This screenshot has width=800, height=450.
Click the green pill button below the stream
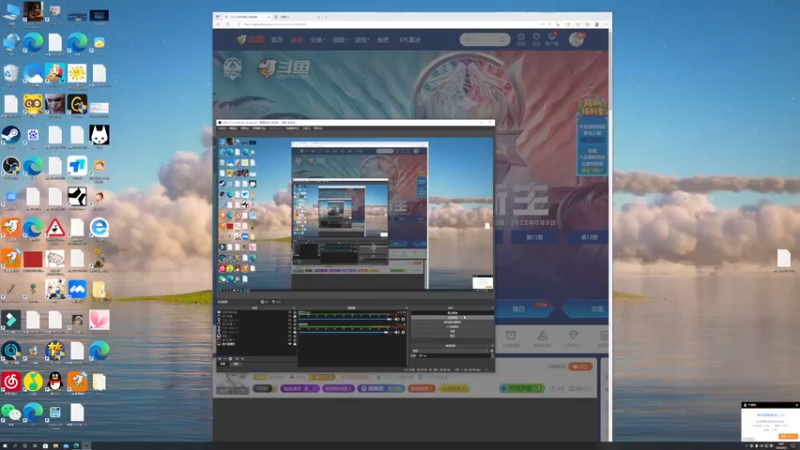[x=521, y=388]
